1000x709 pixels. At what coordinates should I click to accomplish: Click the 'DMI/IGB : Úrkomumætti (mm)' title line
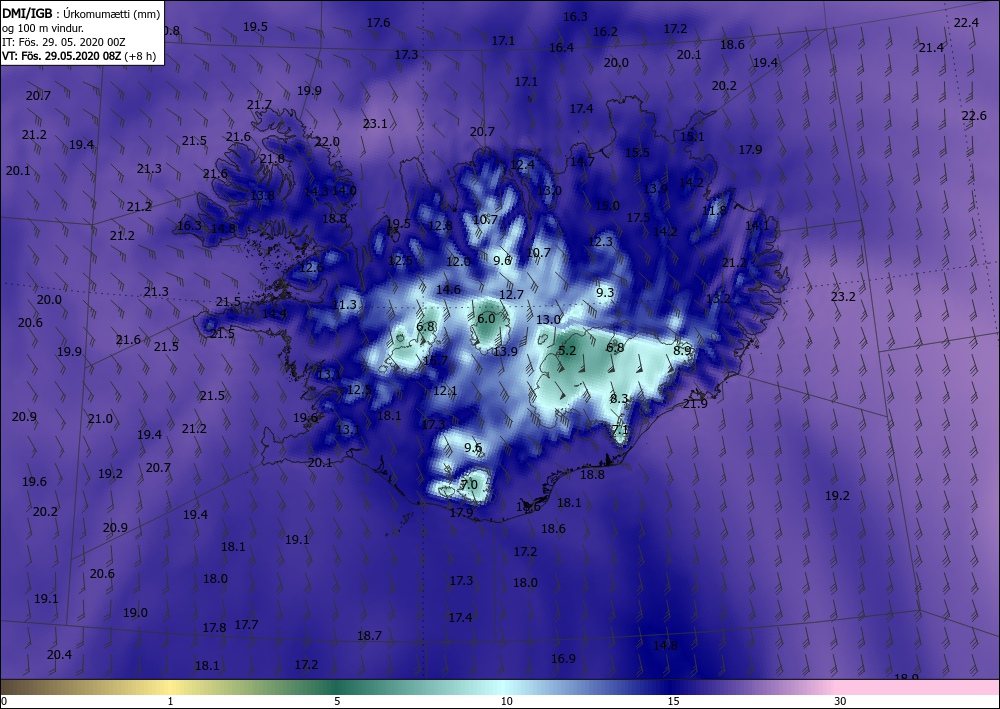tap(81, 13)
